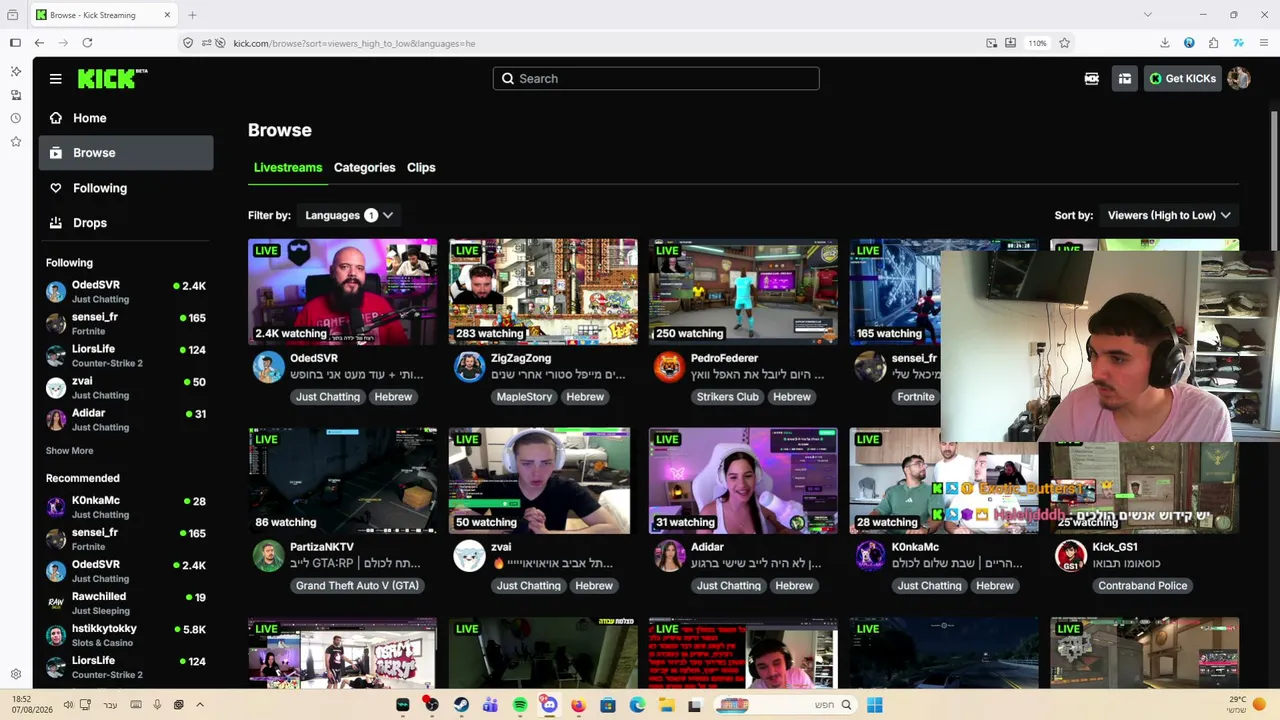
Task: Open the Strikers Club category tag
Action: click(x=727, y=397)
